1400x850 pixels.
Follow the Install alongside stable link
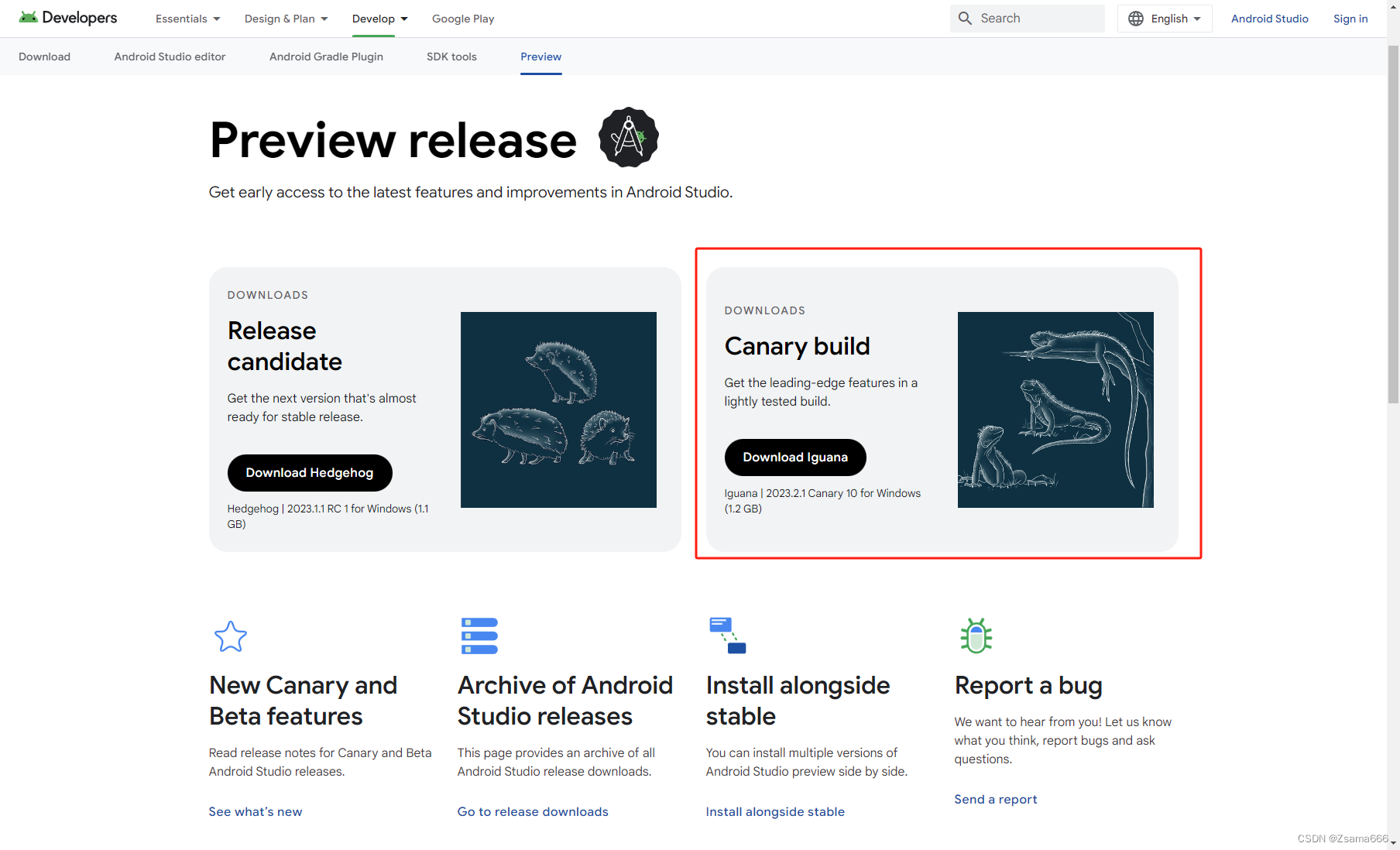775,811
